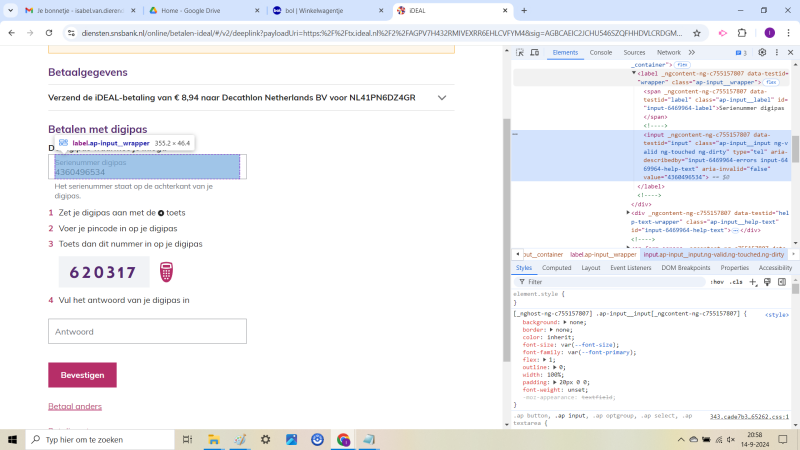800x450 pixels.
Task: Open DevTools settings gear
Action: coord(762,53)
